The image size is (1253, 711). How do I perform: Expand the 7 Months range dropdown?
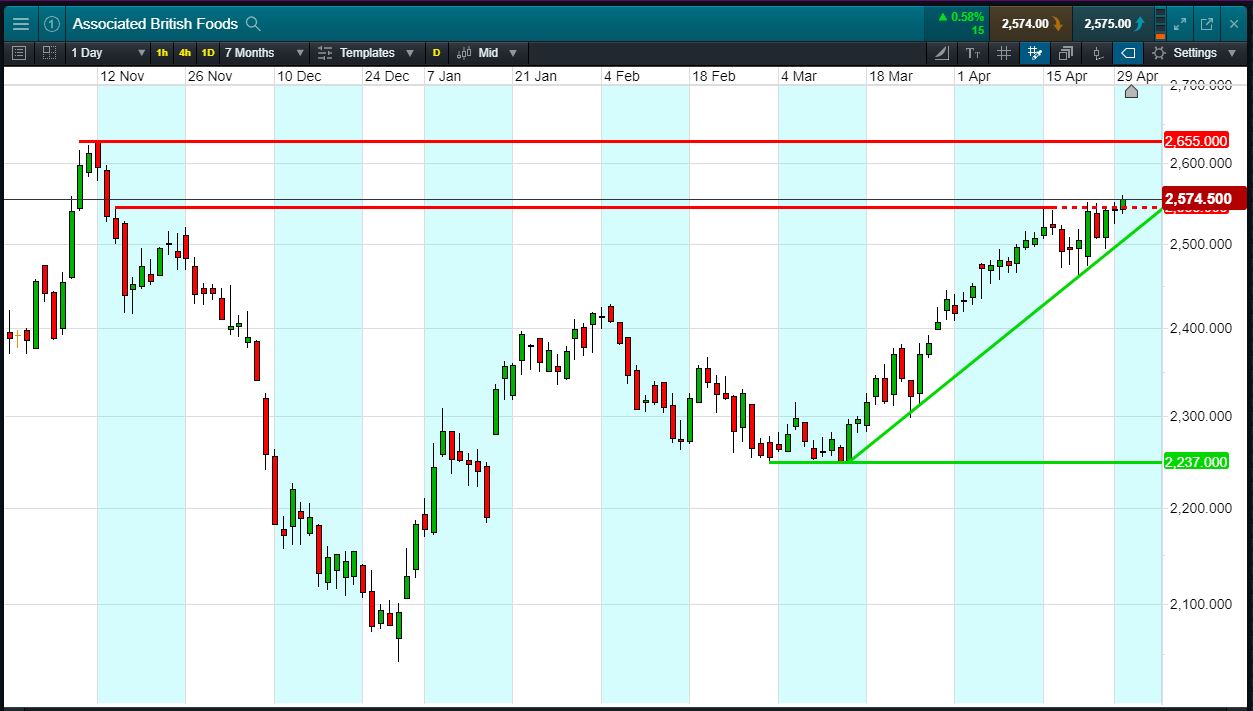click(264, 53)
